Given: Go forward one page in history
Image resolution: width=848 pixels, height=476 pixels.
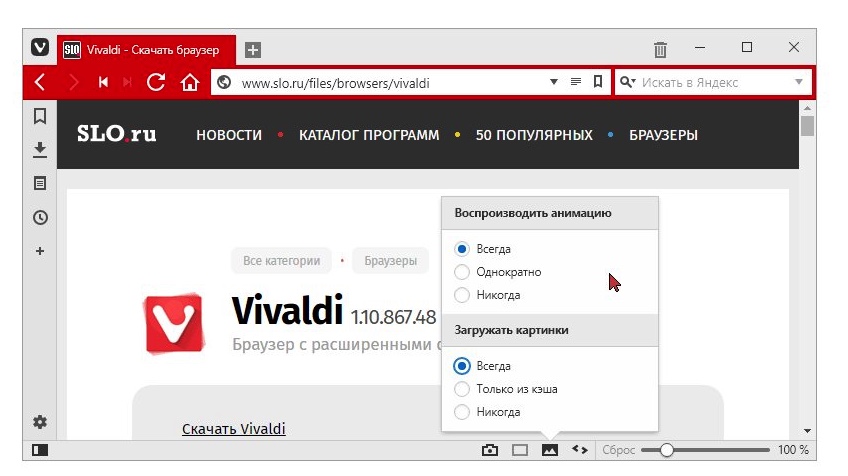Looking at the screenshot, I should tap(74, 82).
